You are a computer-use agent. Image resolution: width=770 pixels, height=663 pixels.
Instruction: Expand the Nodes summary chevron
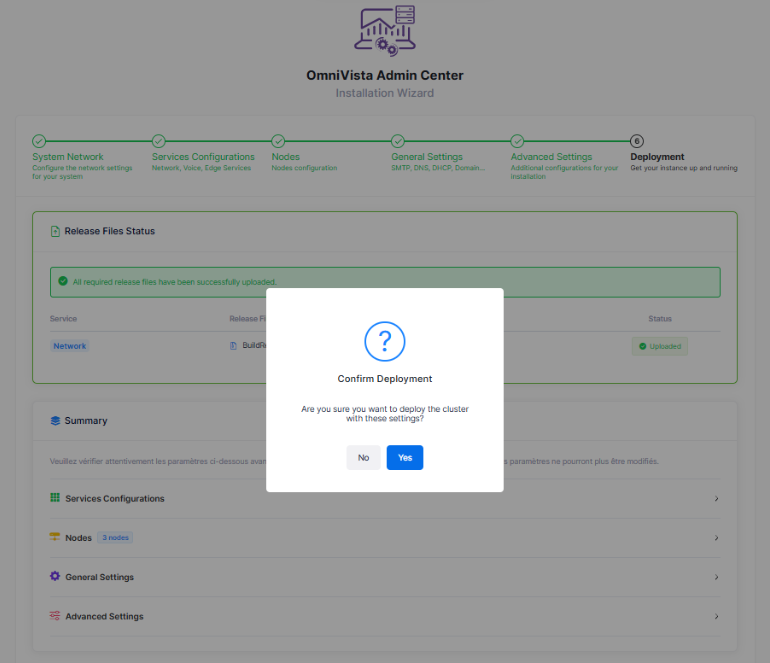[x=716, y=538]
